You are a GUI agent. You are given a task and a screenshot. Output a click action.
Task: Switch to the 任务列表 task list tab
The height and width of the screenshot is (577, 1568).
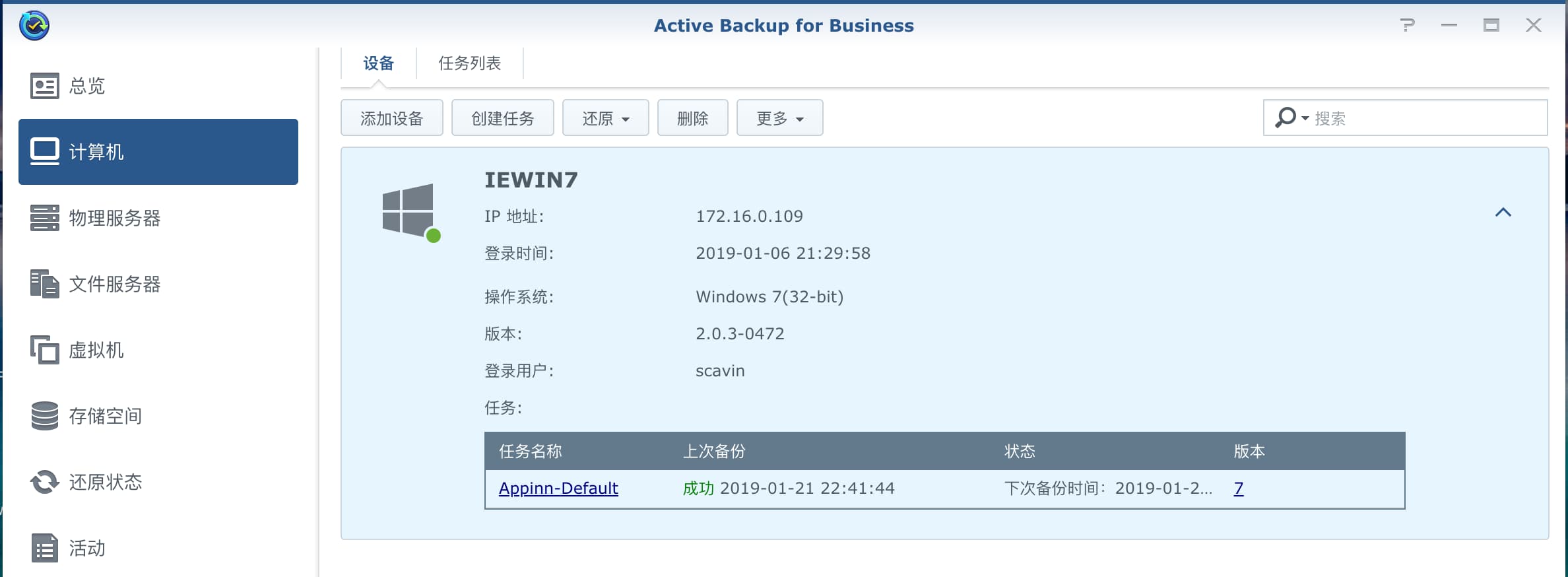469,63
